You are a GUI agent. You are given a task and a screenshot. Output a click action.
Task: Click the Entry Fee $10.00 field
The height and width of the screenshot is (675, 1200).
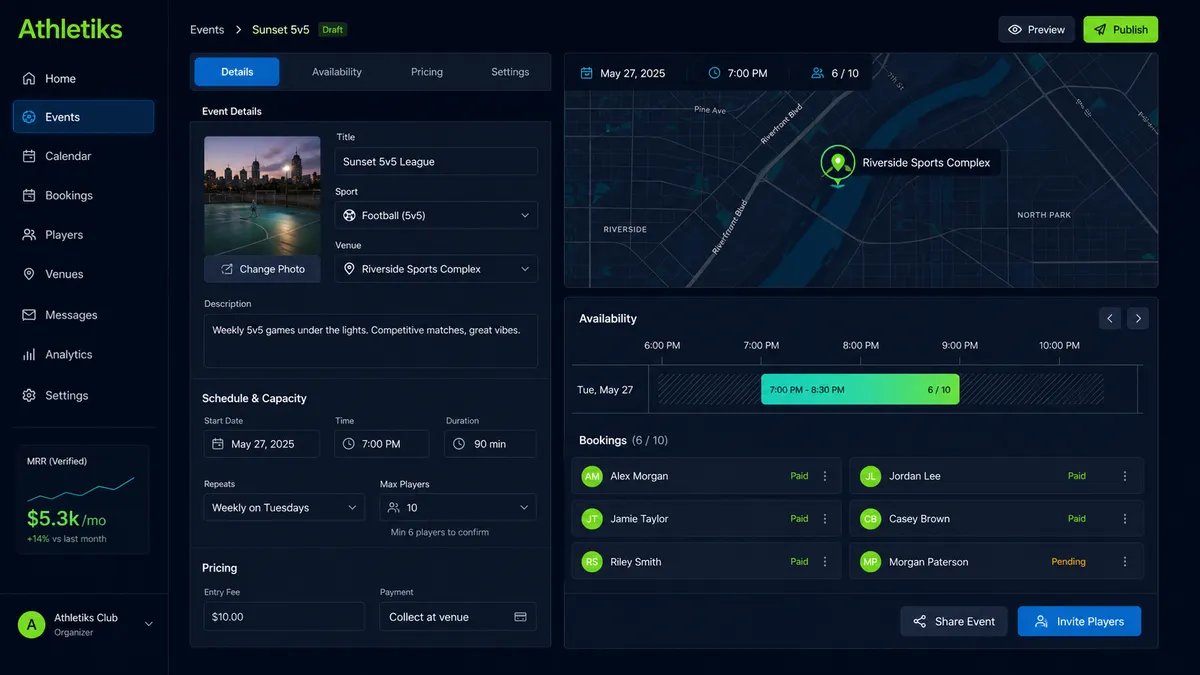pyautogui.click(x=284, y=617)
